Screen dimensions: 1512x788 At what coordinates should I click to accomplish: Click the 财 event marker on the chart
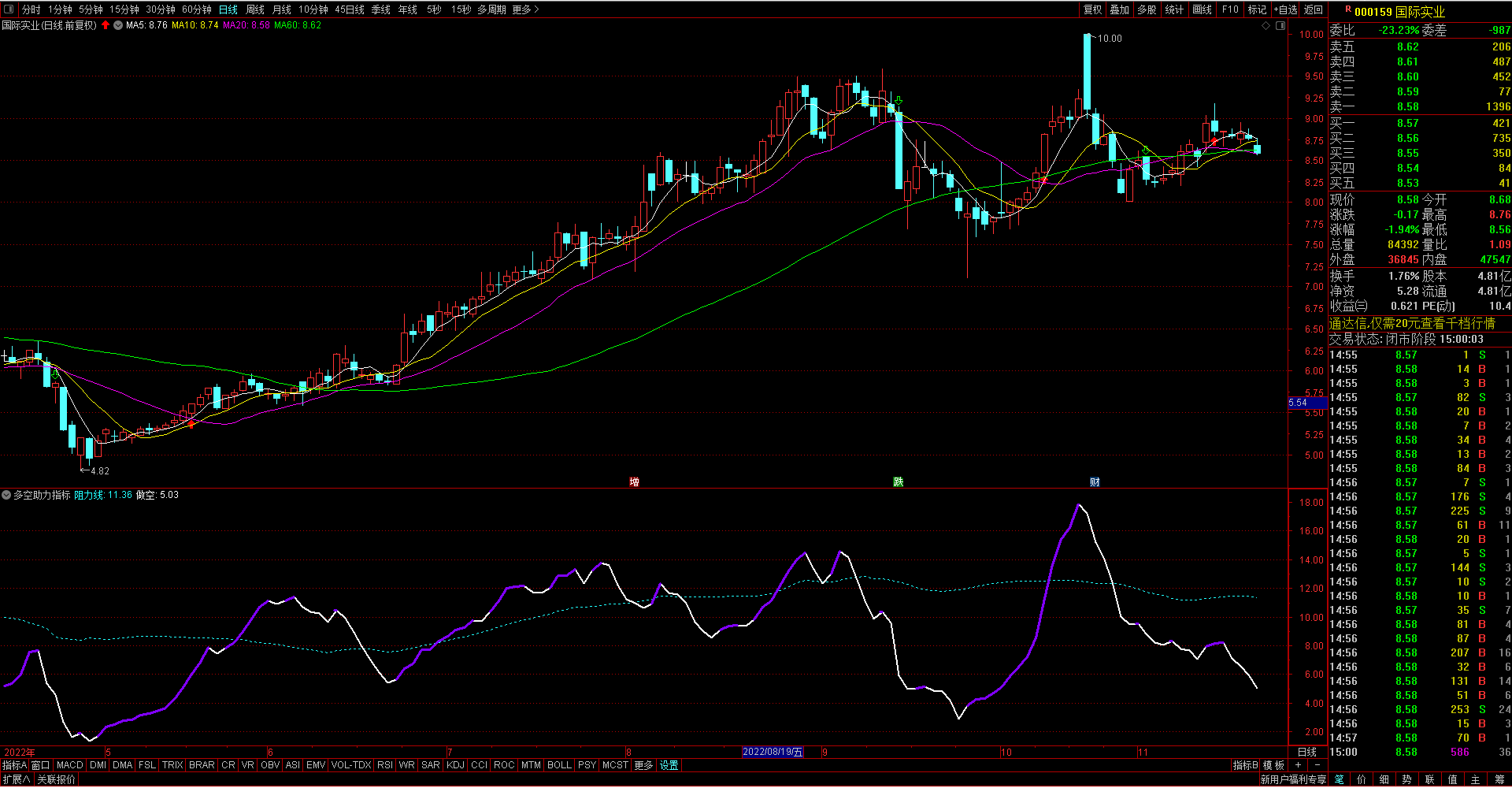point(1095,481)
